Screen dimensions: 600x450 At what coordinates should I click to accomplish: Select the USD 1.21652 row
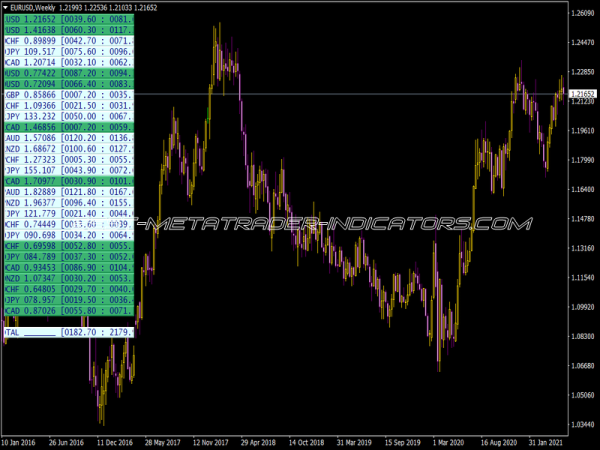tap(68, 19)
